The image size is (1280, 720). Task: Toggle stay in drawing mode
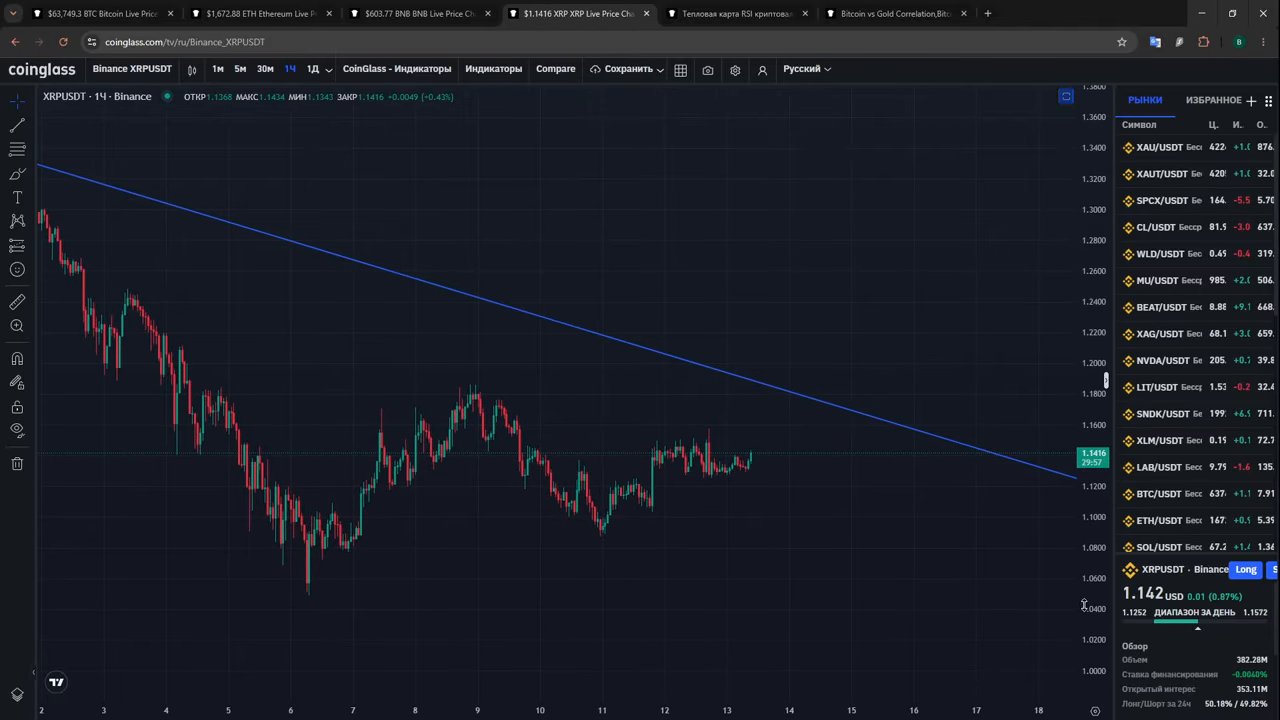(x=17, y=383)
